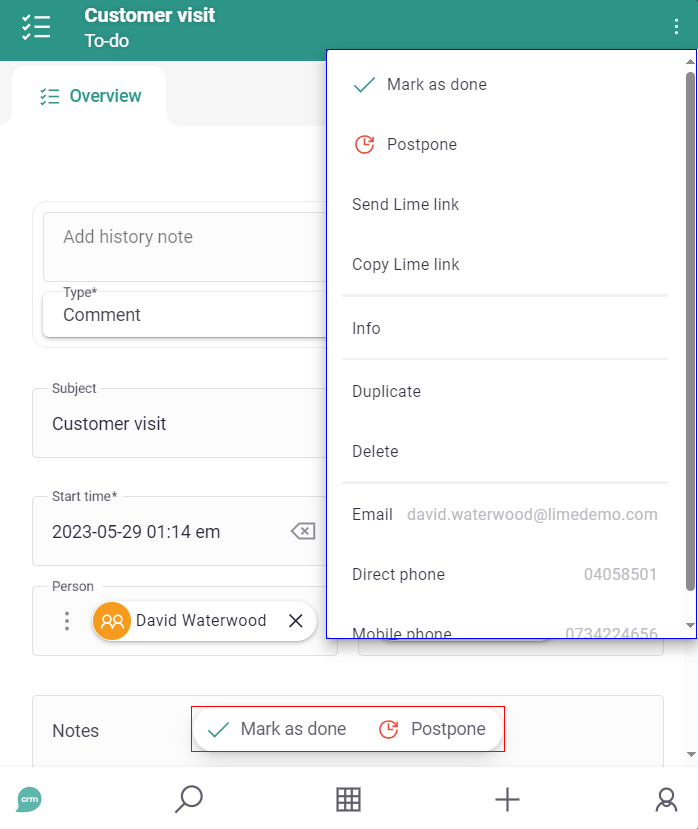Open the grid view icon in bottom bar

tap(348, 799)
